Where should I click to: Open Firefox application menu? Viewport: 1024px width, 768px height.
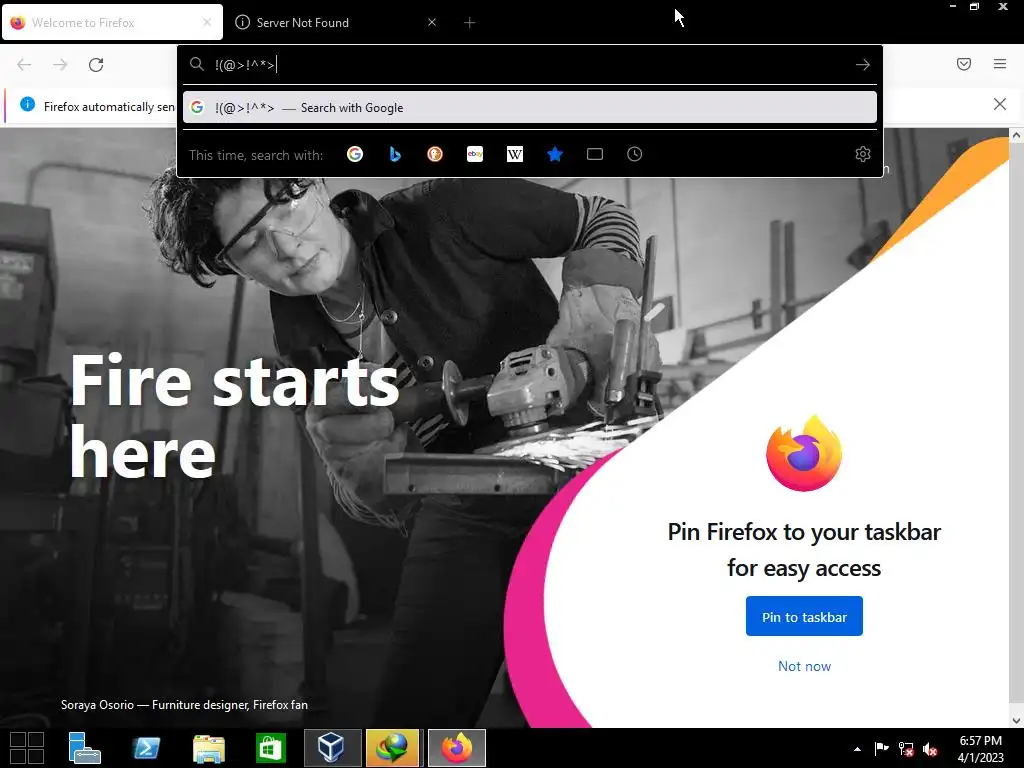click(x=999, y=64)
